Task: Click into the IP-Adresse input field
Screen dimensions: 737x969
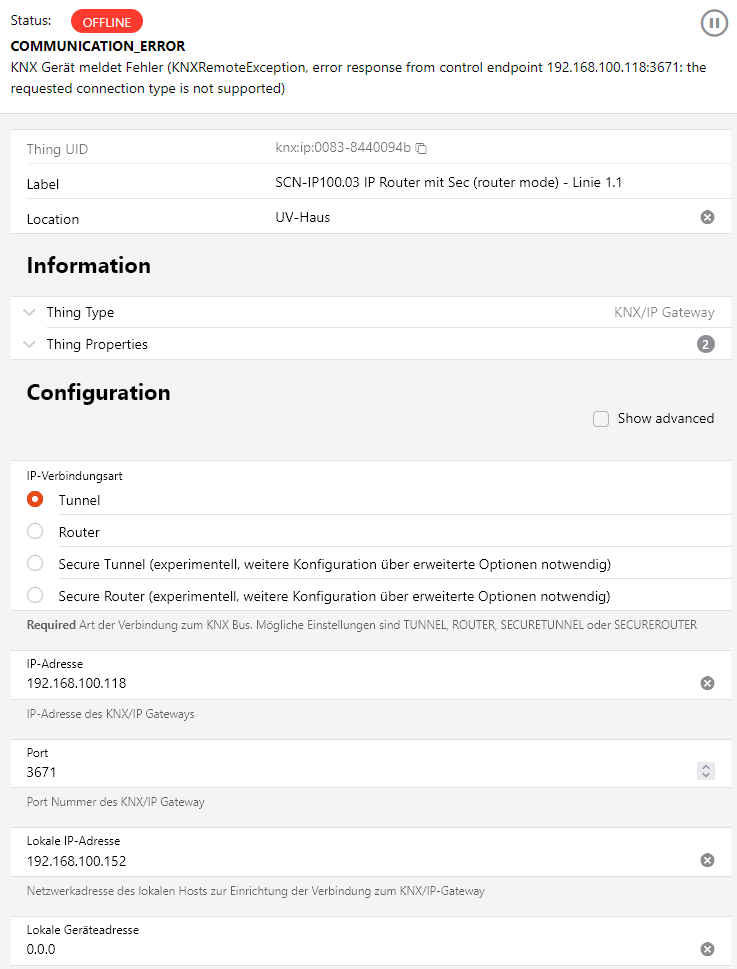Action: tap(350, 683)
